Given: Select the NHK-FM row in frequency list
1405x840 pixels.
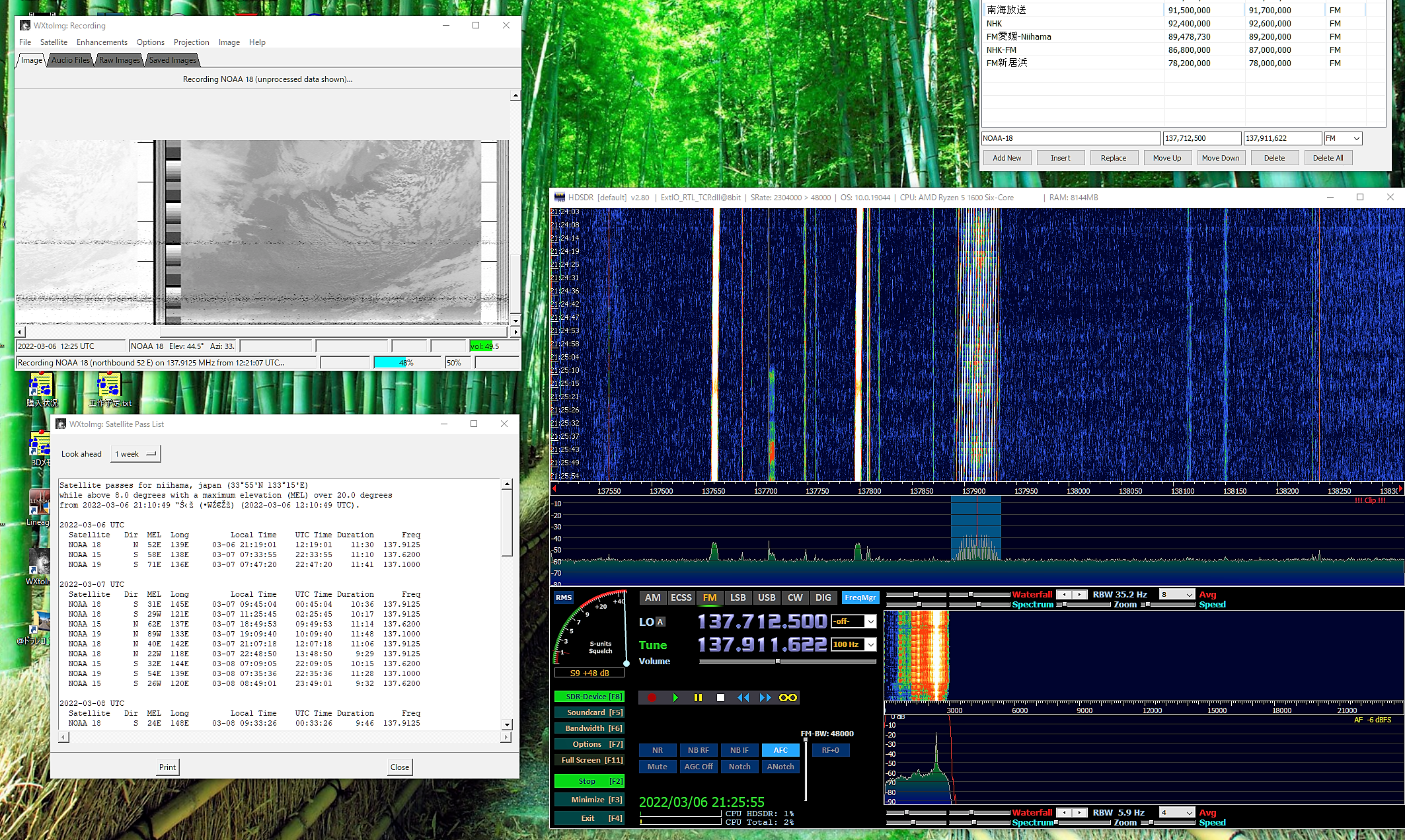Looking at the screenshot, I should pos(1183,50).
